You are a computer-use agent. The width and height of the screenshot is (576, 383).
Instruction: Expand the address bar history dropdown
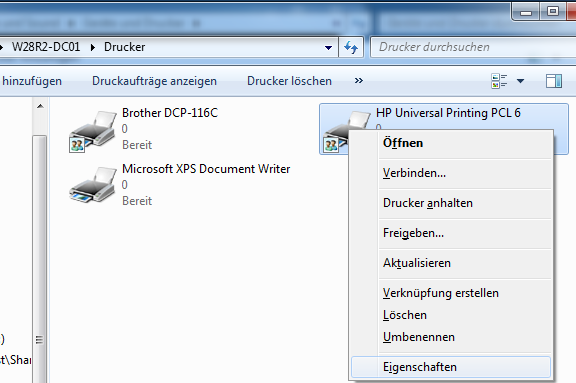coord(328,47)
